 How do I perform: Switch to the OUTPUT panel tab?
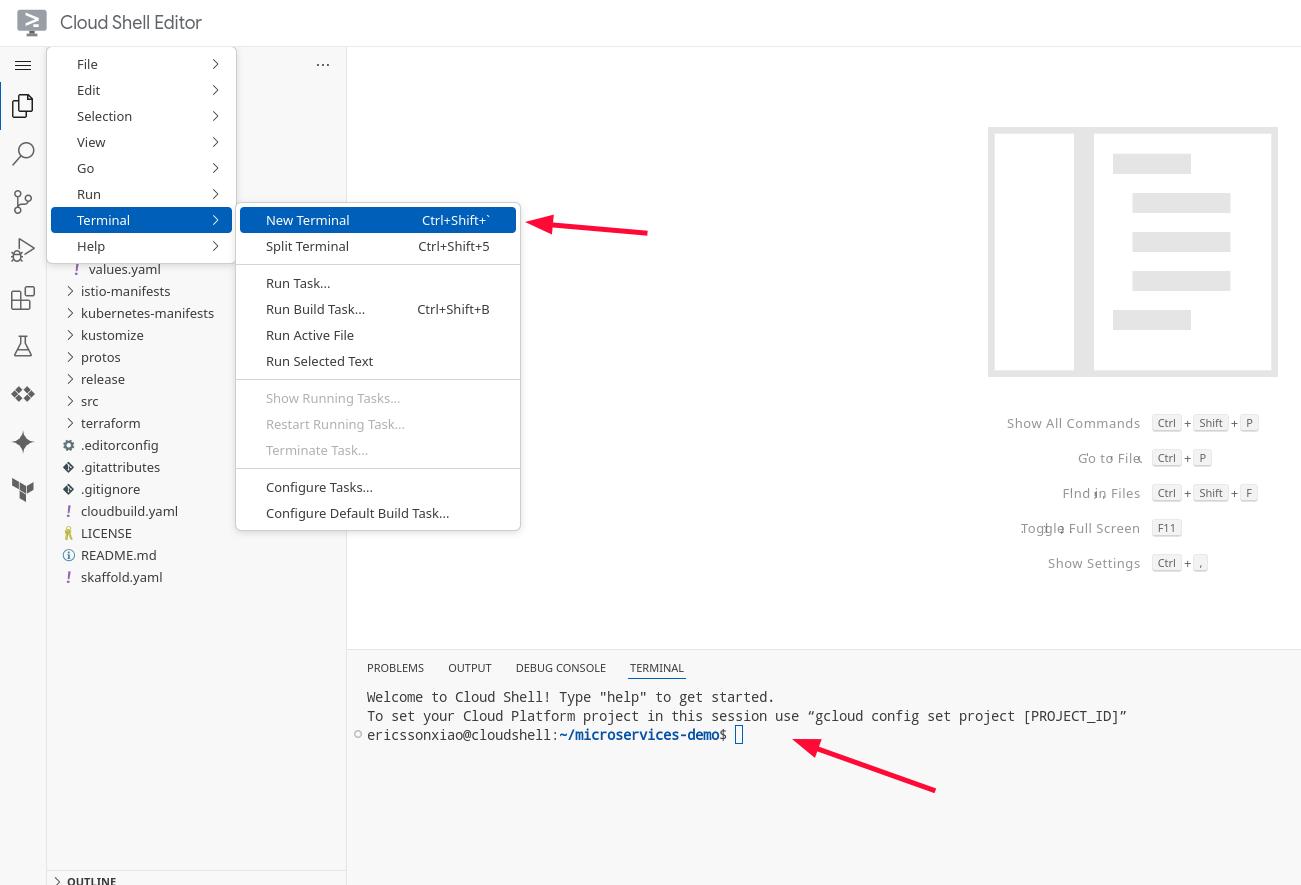[470, 668]
